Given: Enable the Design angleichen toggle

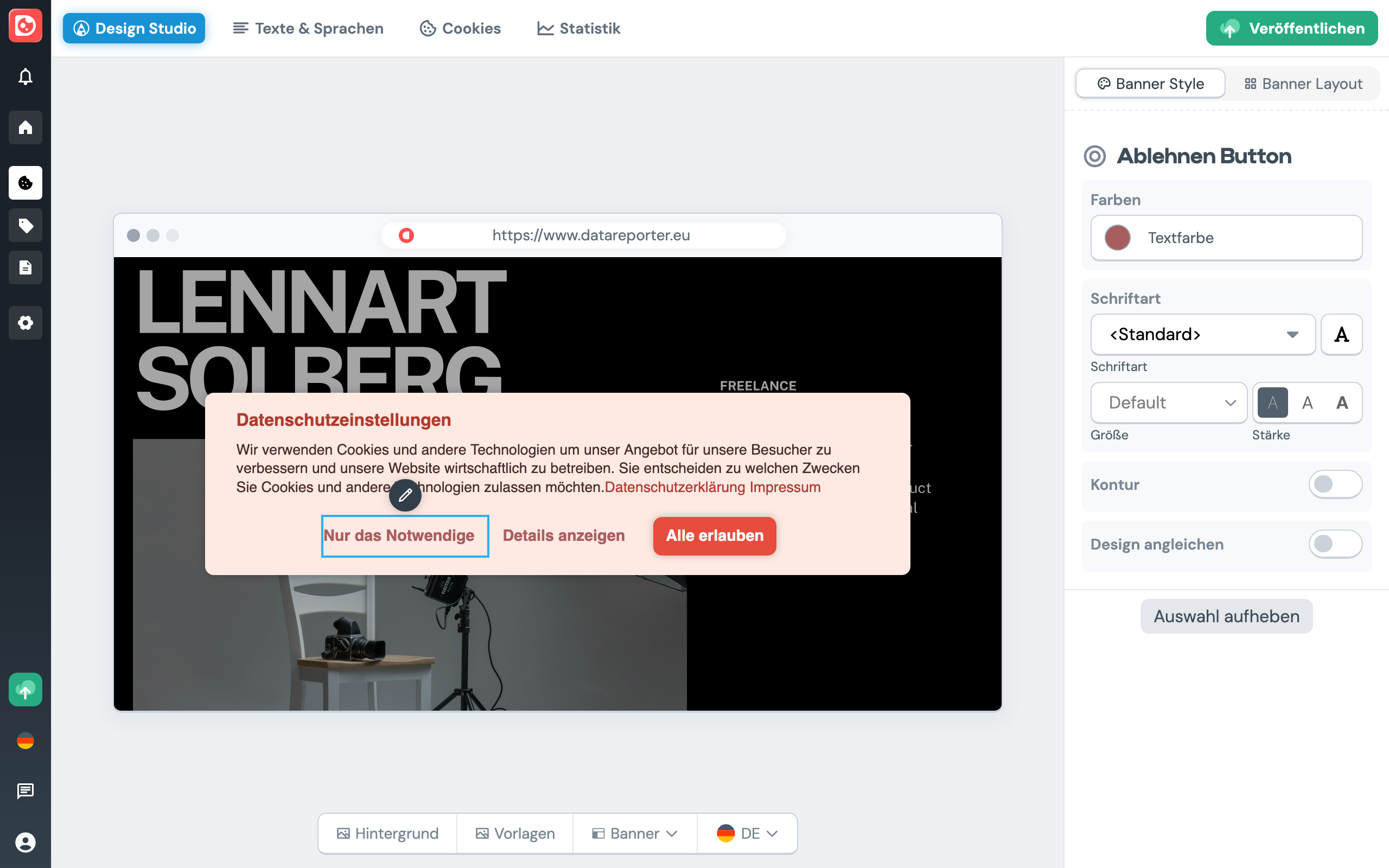Looking at the screenshot, I should (x=1336, y=544).
